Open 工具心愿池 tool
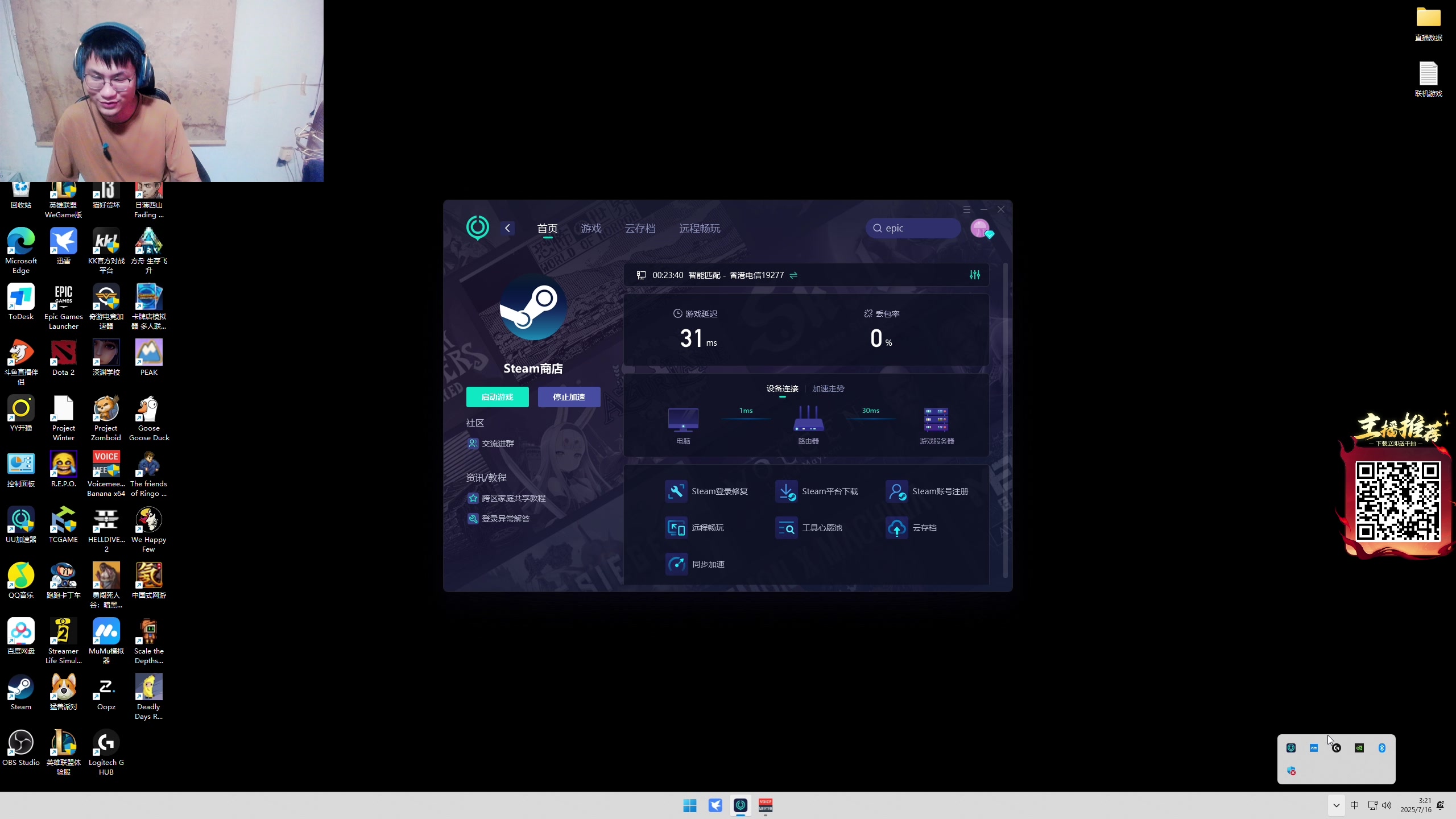The image size is (1456, 819). (809, 528)
